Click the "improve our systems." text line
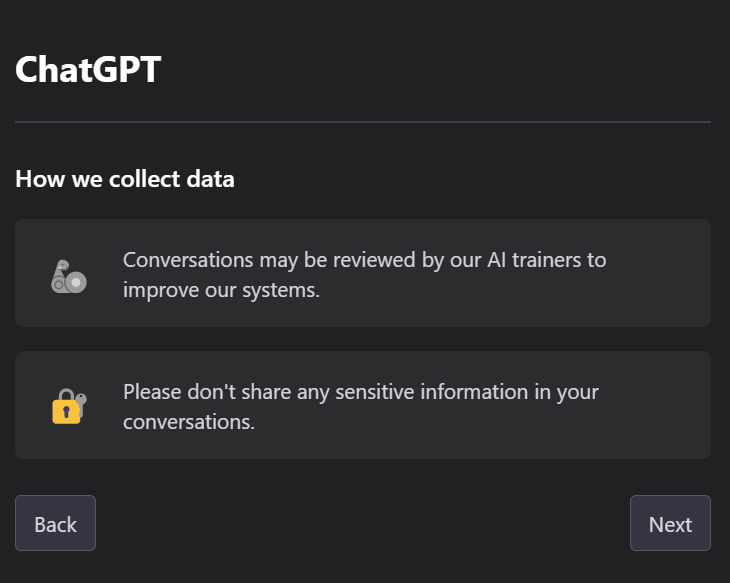This screenshot has width=730, height=583. pyautogui.click(x=221, y=290)
